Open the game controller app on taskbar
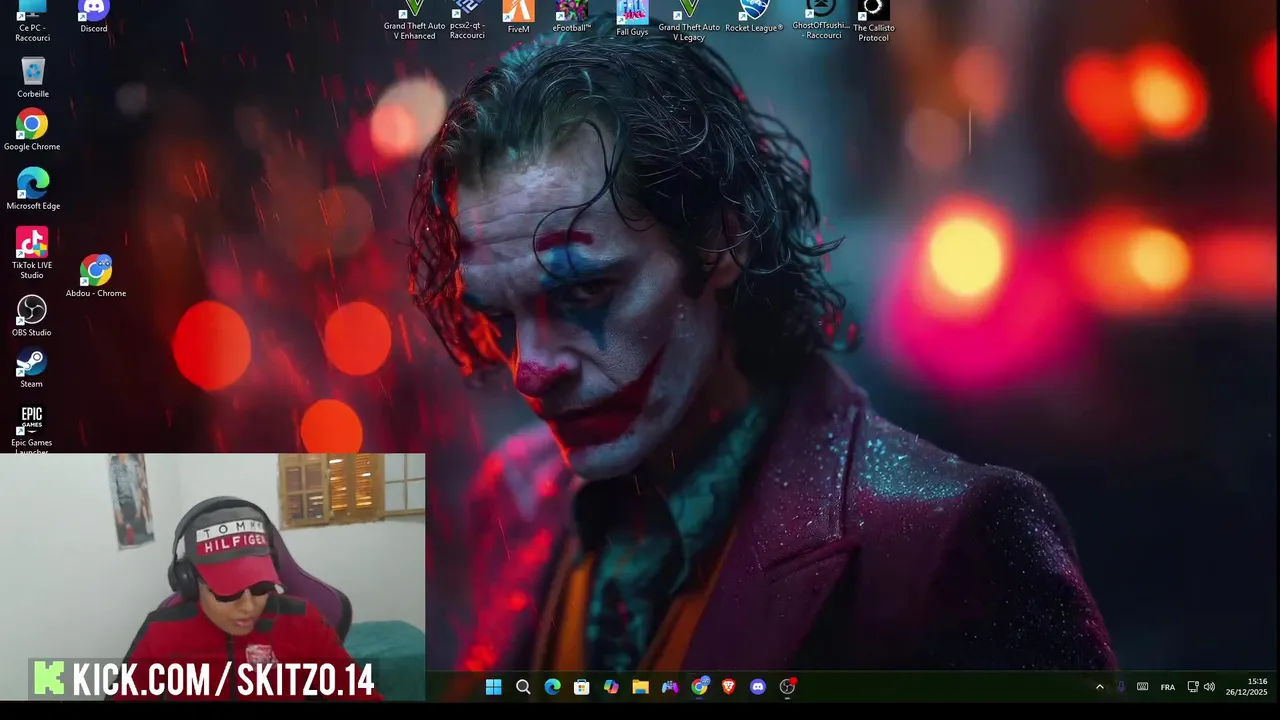This screenshot has width=1280, height=720. pyautogui.click(x=670, y=686)
